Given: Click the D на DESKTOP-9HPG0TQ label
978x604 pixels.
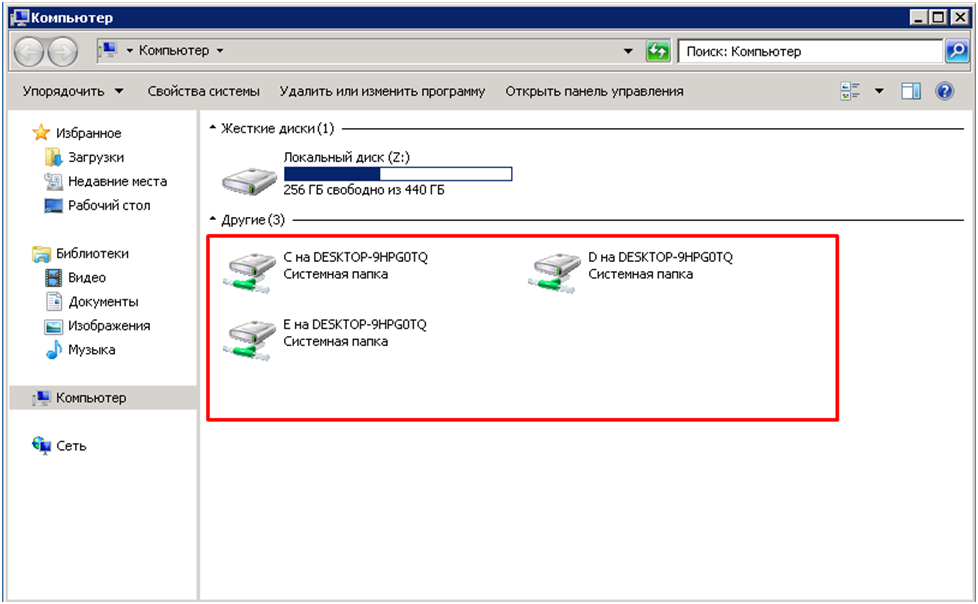Looking at the screenshot, I should [x=661, y=257].
